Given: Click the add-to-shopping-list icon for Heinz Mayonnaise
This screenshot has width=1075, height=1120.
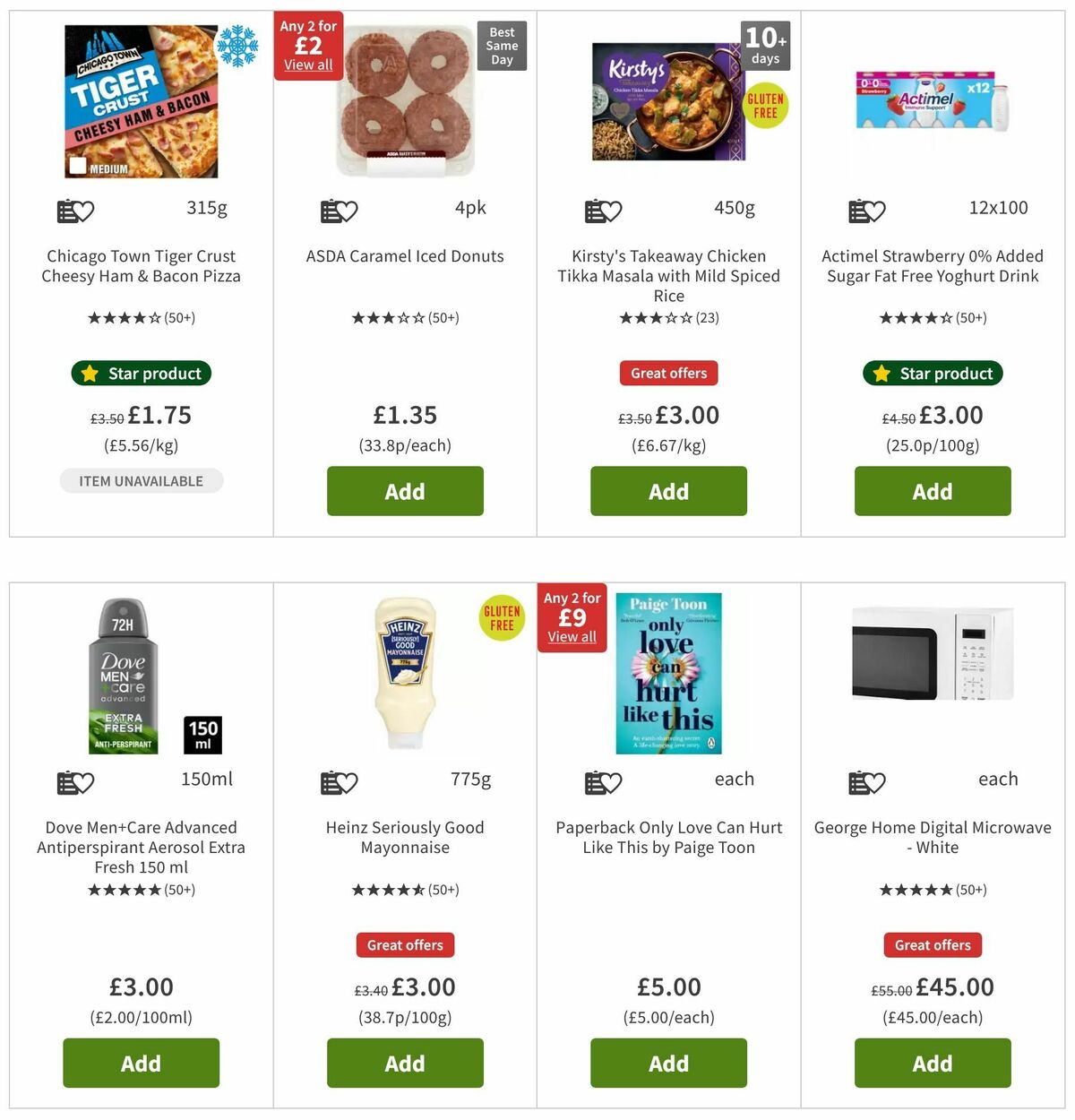Looking at the screenshot, I should (339, 782).
